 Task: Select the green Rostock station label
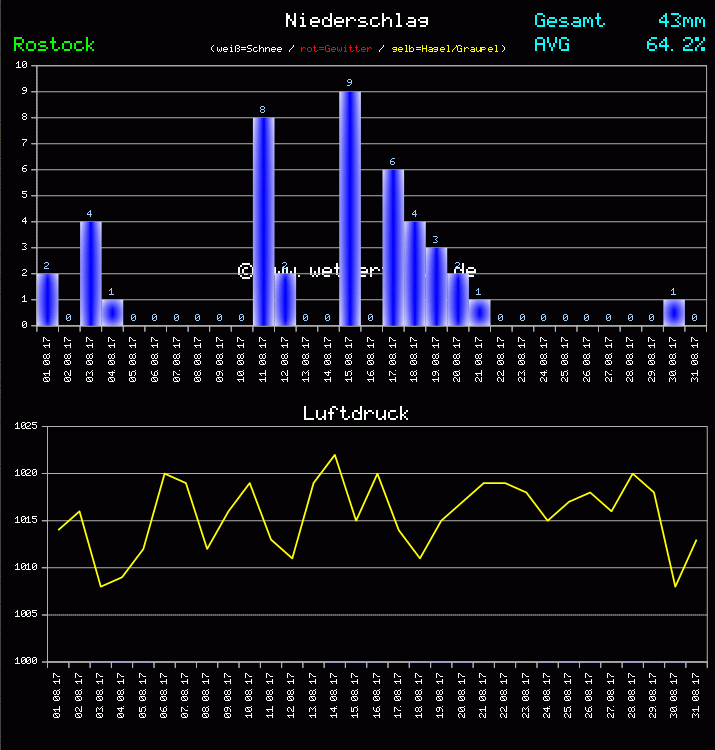click(x=54, y=45)
